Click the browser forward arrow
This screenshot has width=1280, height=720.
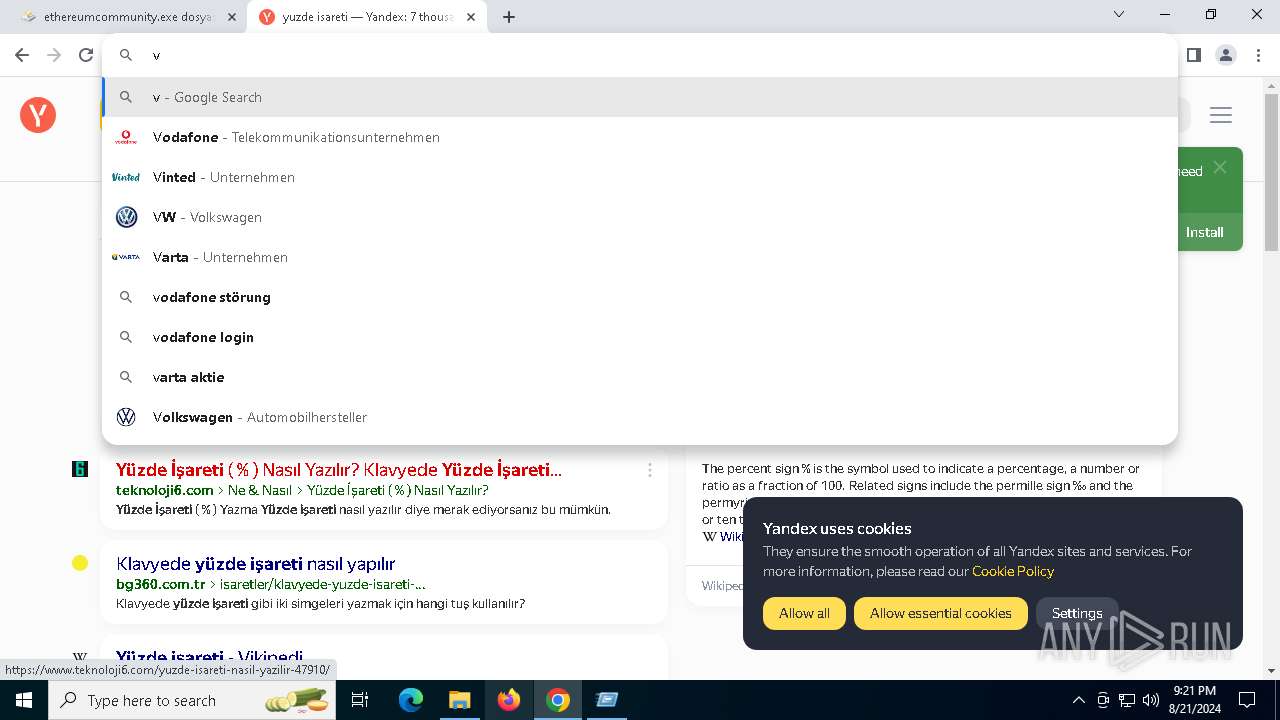pos(54,55)
